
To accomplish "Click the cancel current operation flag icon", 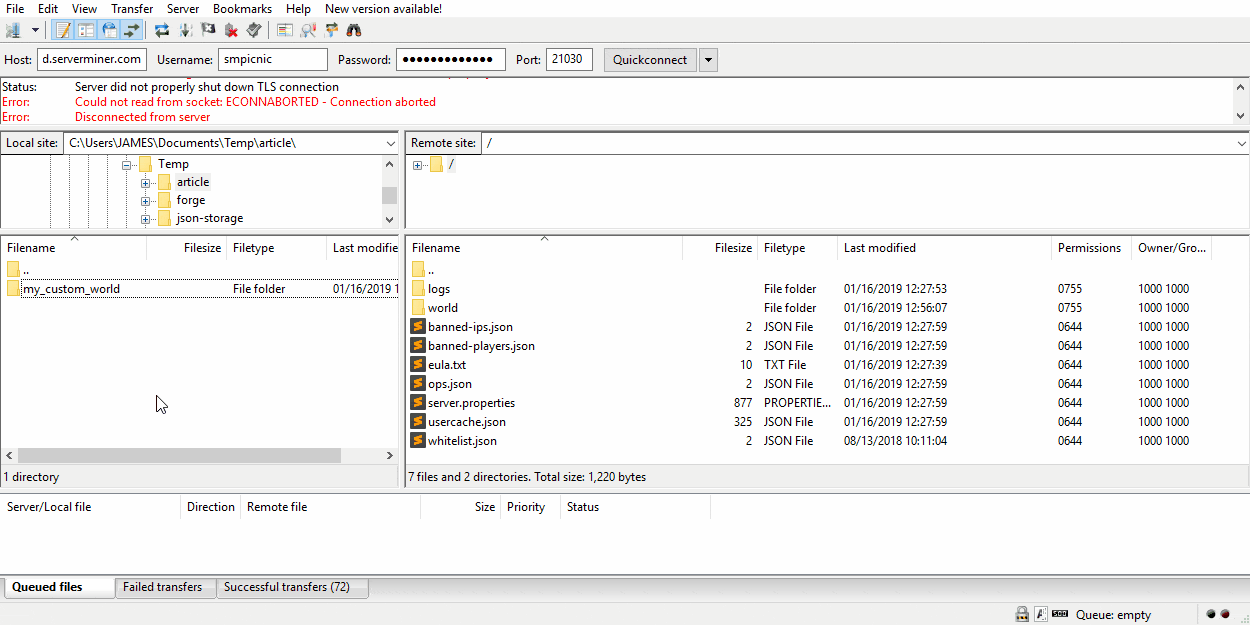I will 208,30.
